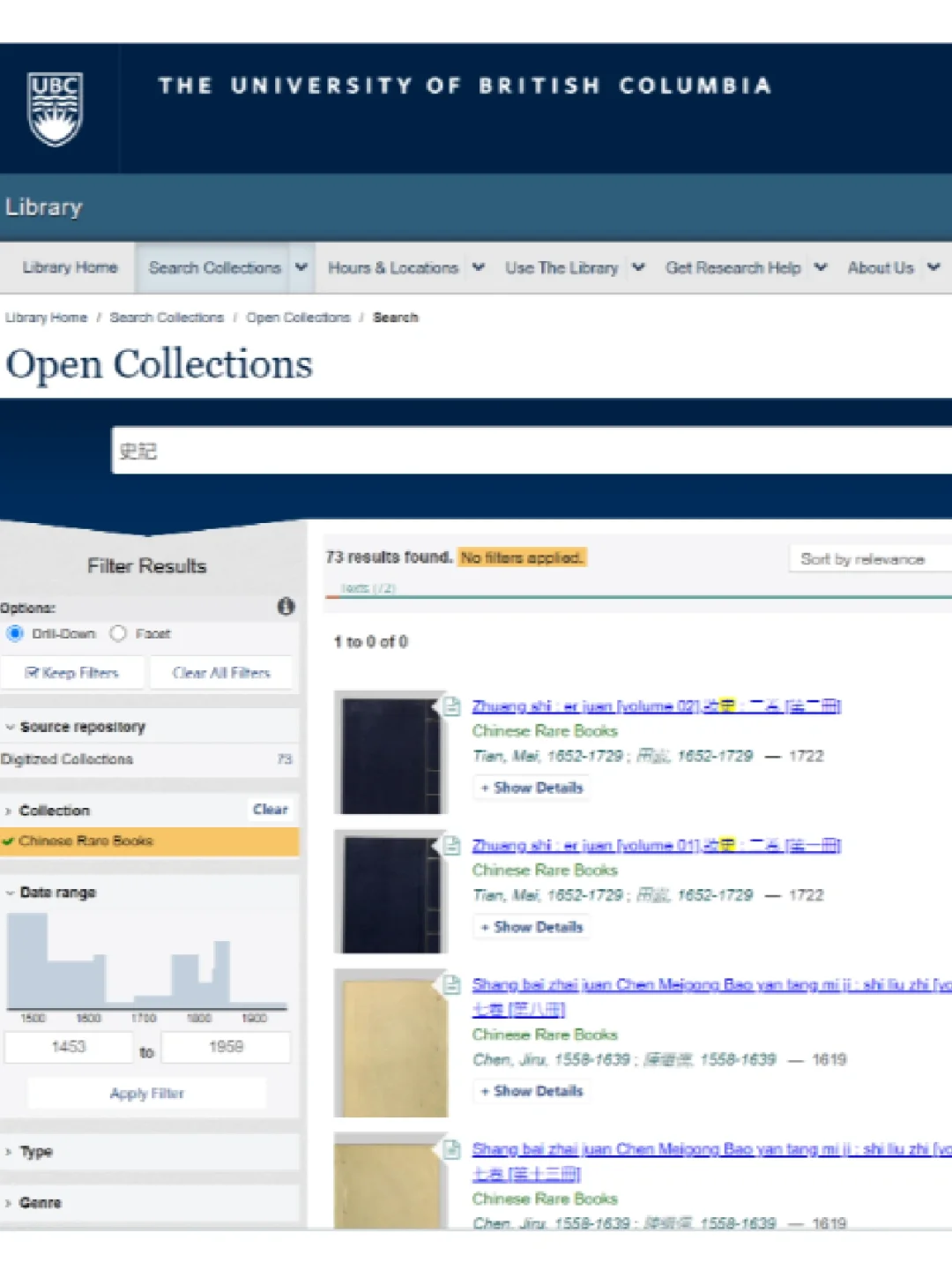952x1270 pixels.
Task: Click the UBC crest logo
Action: click(56, 108)
